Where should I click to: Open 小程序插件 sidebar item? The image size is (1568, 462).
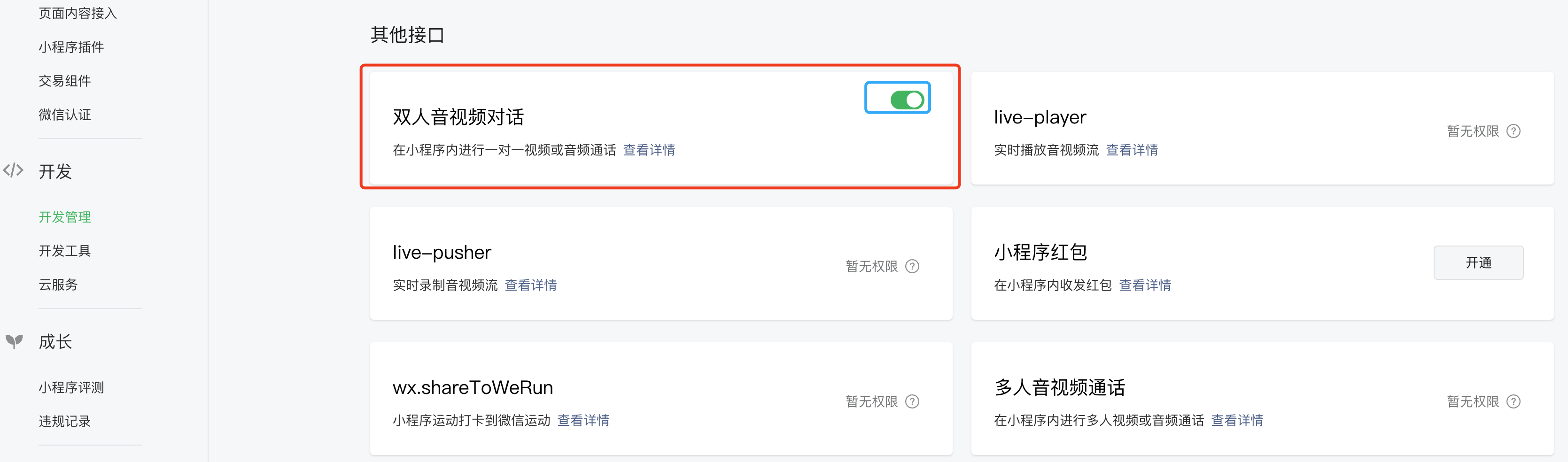tap(71, 47)
